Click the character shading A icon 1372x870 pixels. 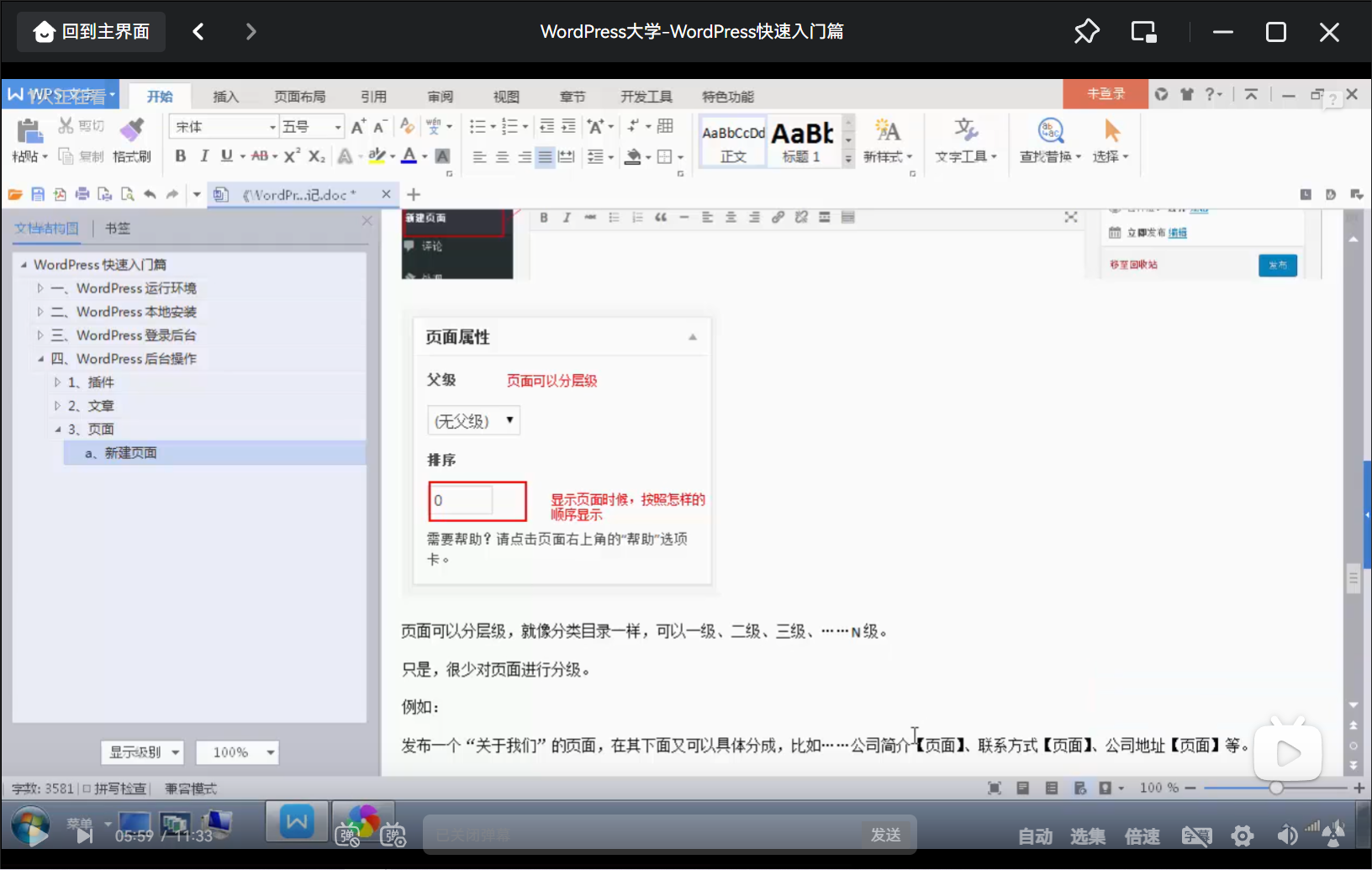tap(442, 156)
